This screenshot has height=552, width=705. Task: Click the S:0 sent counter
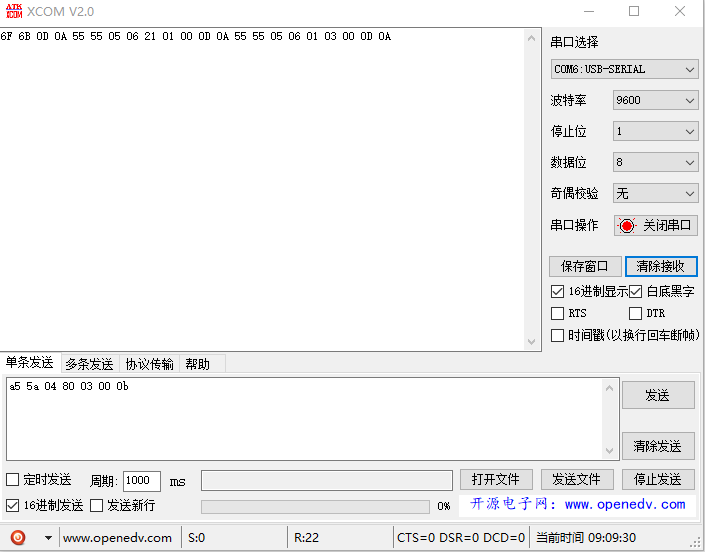point(196,538)
